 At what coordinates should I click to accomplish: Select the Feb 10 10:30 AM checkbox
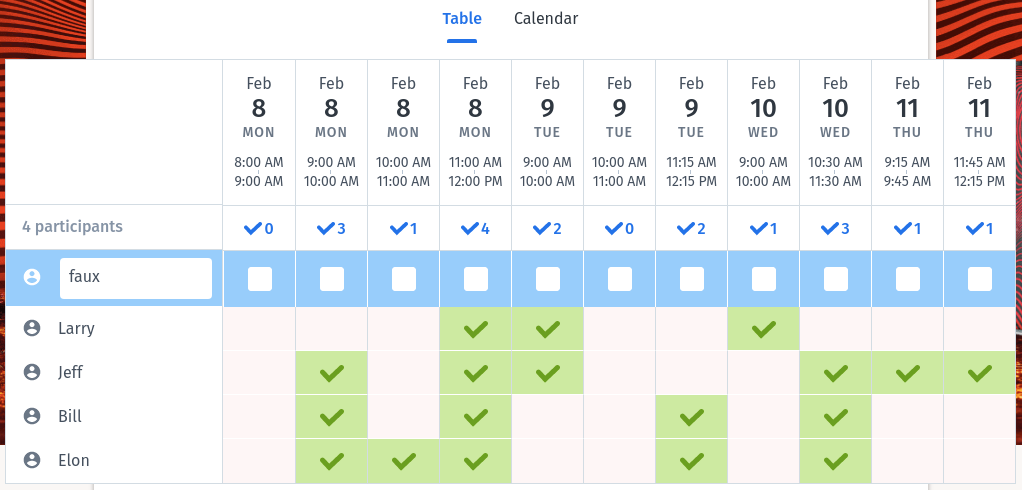pos(836,279)
